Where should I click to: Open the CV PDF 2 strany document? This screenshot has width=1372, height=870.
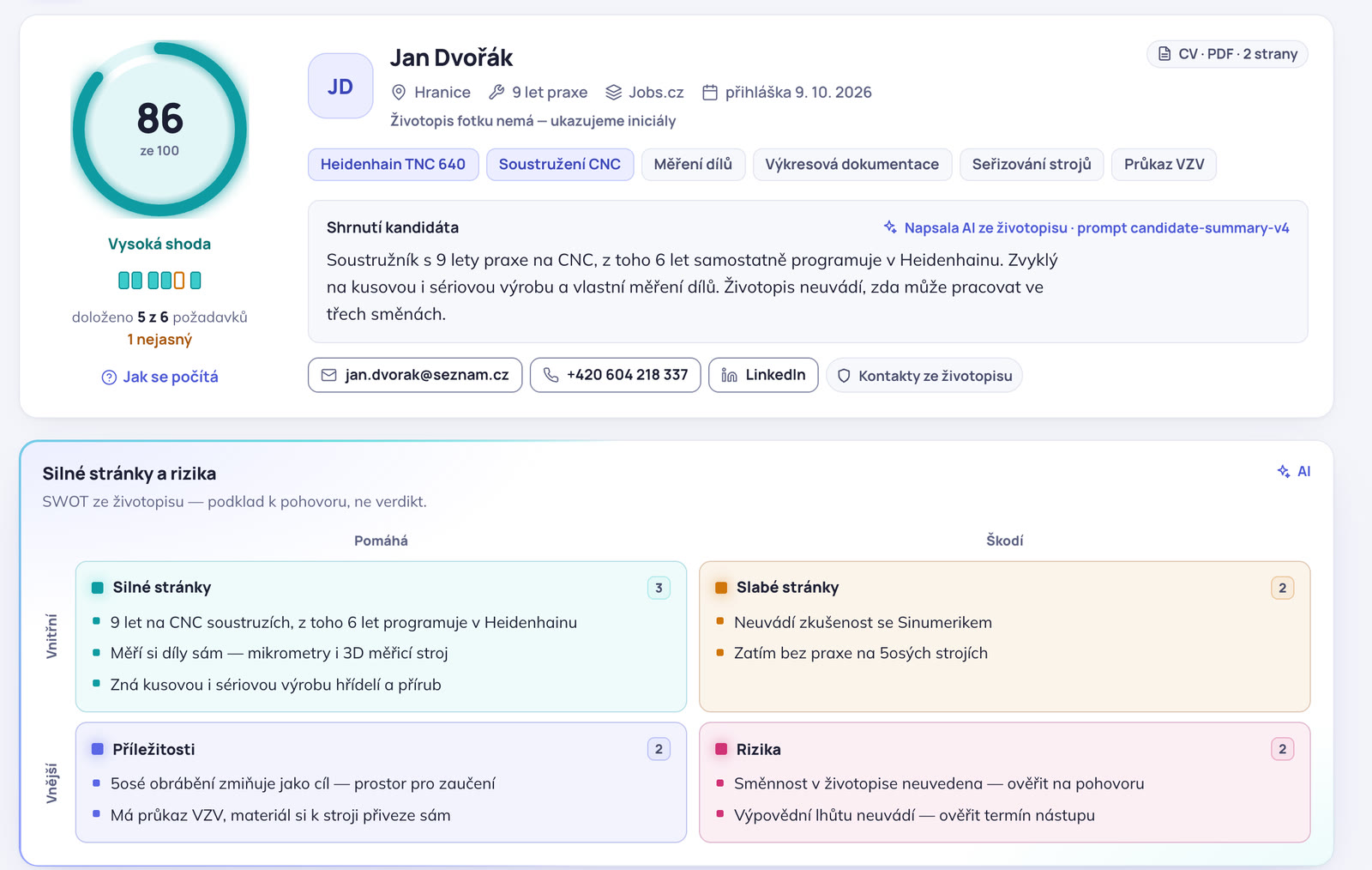pos(1227,54)
